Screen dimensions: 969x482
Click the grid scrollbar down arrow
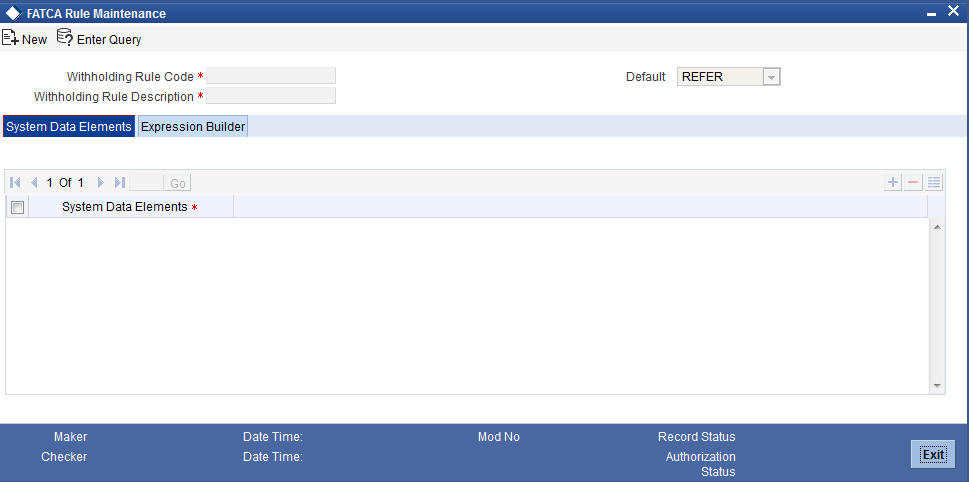coord(937,385)
